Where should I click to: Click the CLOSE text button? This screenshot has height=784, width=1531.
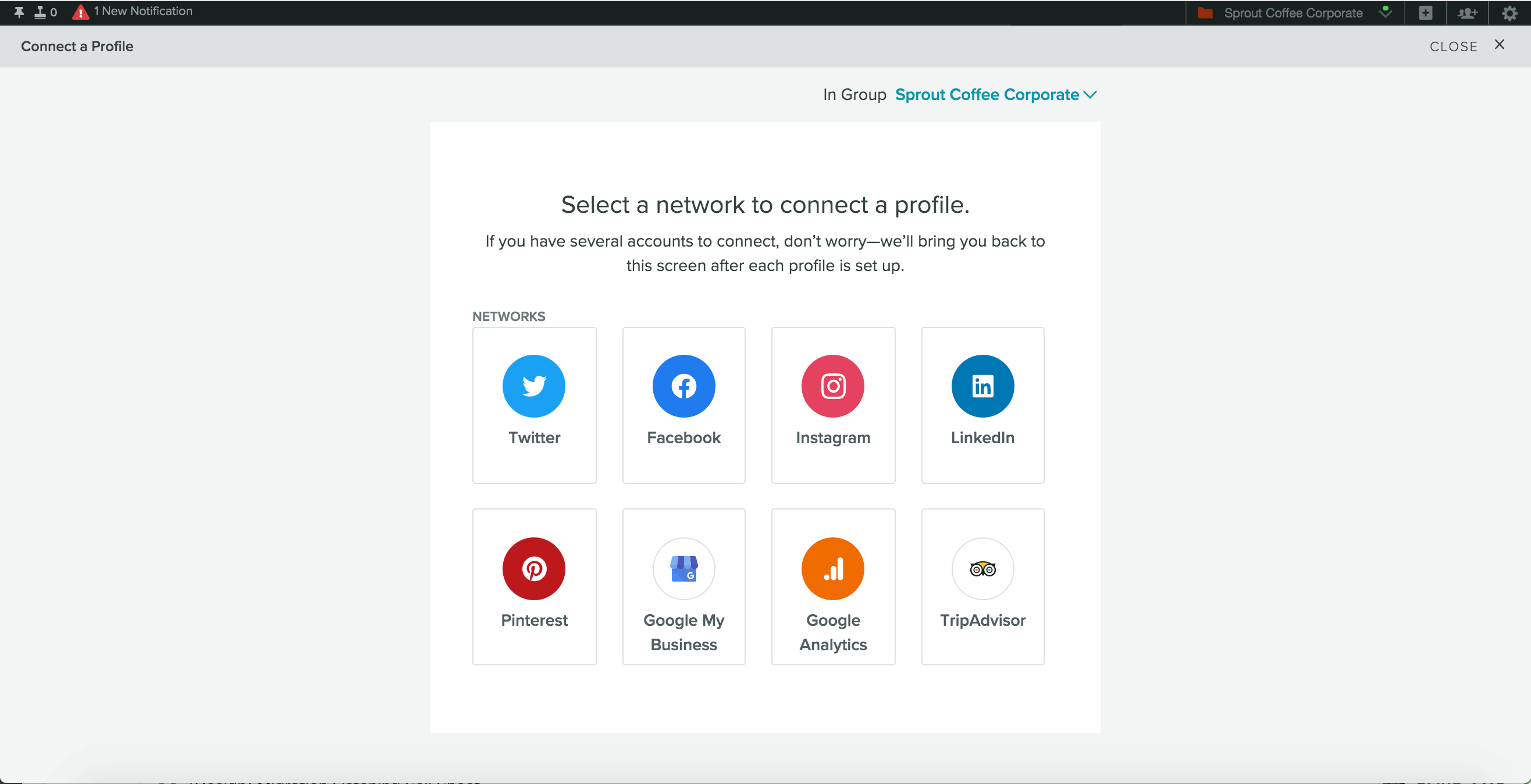pos(1453,47)
